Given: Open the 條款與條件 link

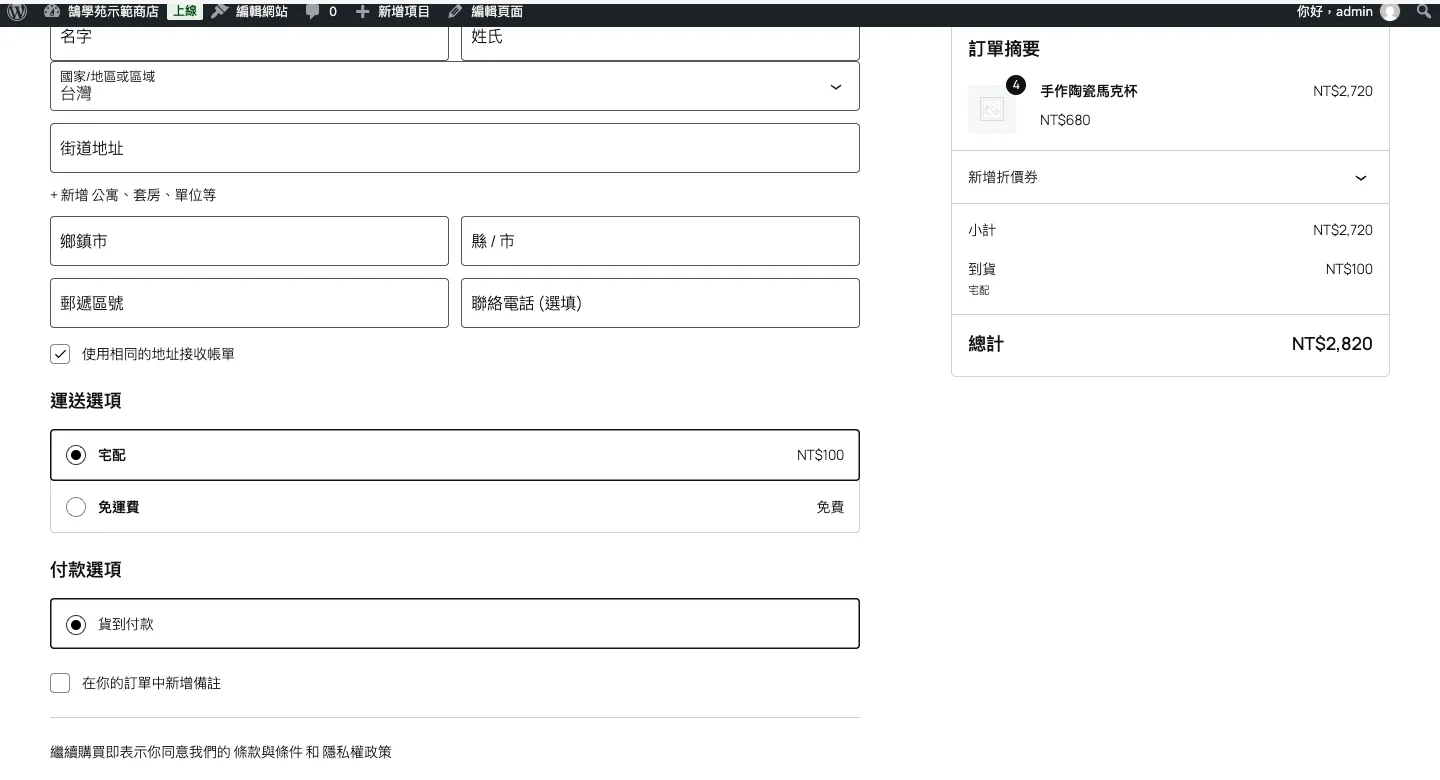Looking at the screenshot, I should [268, 752].
